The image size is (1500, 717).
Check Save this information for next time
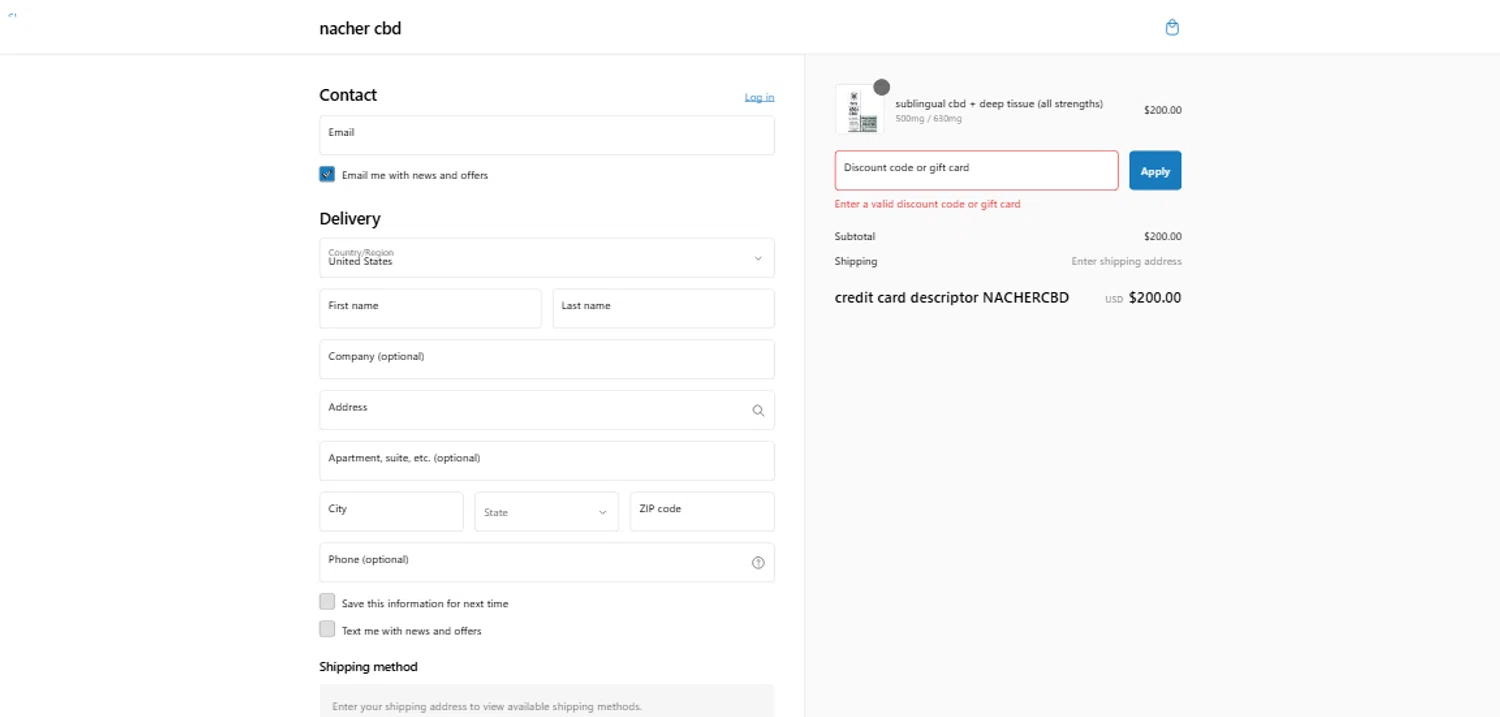pos(327,602)
